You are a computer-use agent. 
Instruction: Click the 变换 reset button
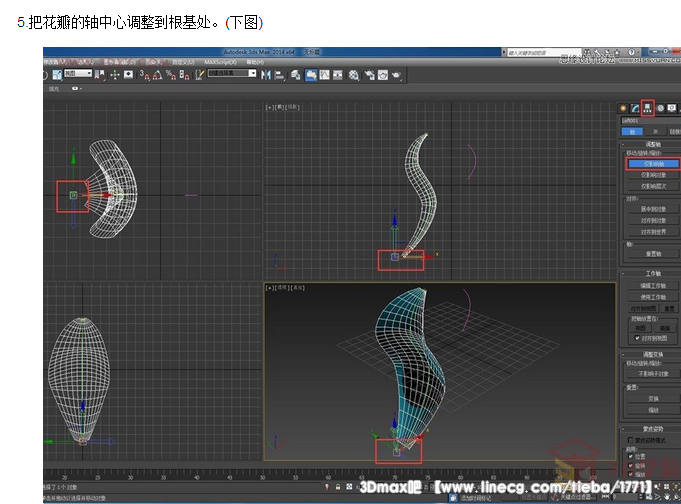tap(654, 398)
